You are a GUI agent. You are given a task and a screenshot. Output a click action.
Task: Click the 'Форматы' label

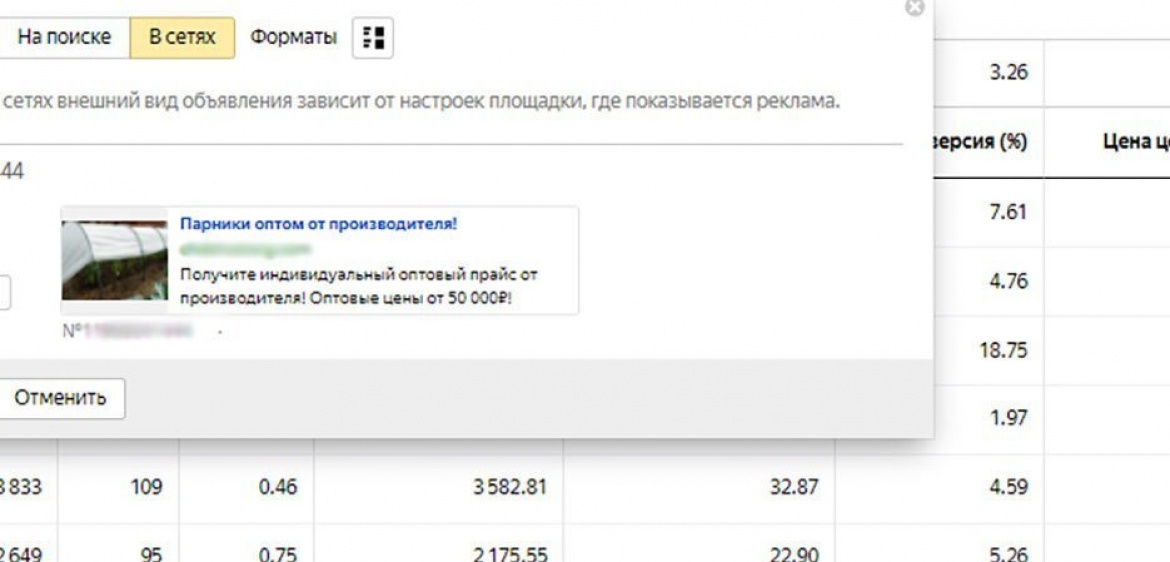(293, 37)
